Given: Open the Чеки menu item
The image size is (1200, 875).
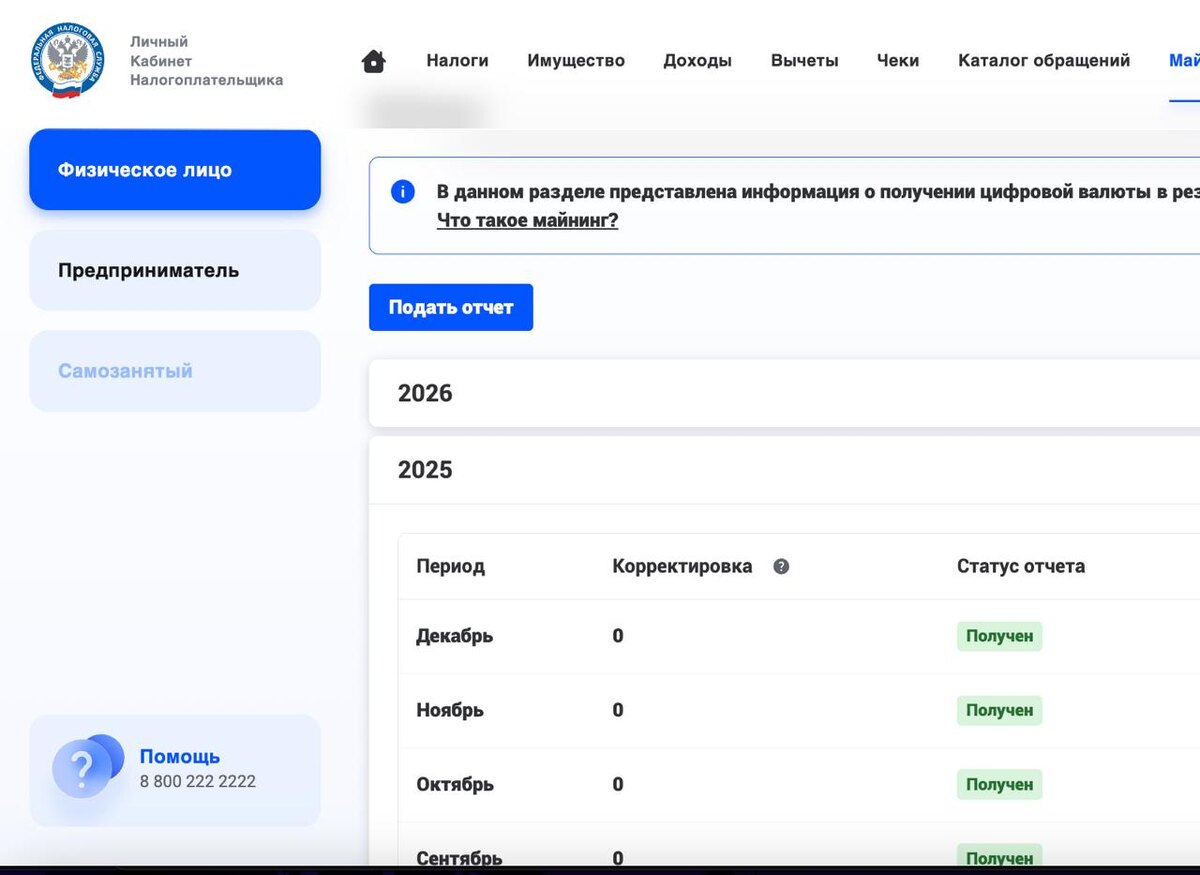Looking at the screenshot, I should coord(898,60).
